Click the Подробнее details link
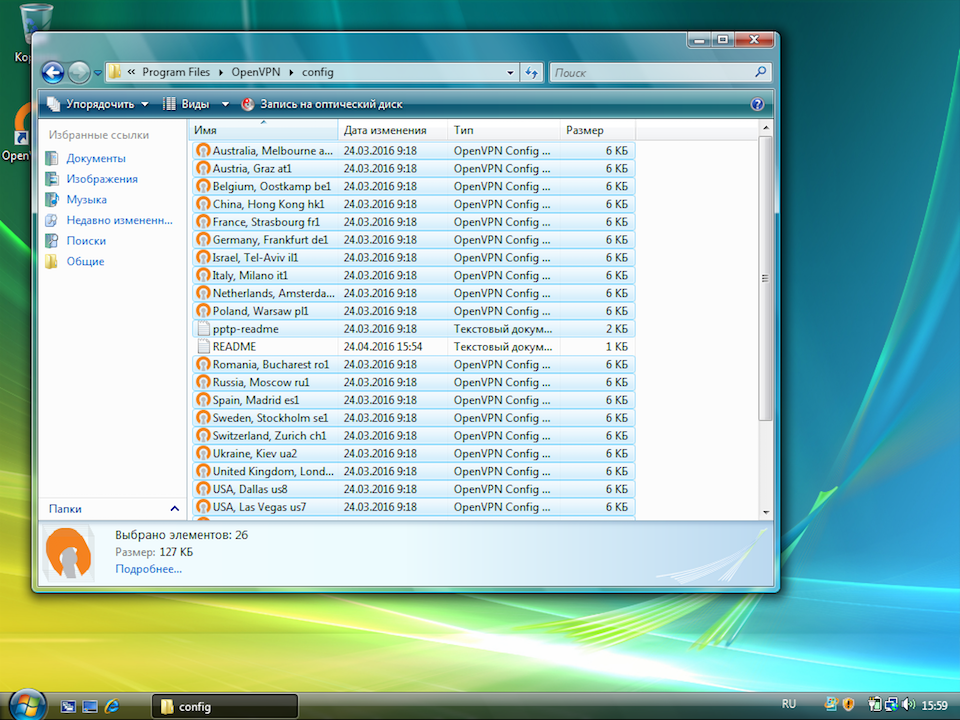This screenshot has height=720, width=960. point(149,569)
